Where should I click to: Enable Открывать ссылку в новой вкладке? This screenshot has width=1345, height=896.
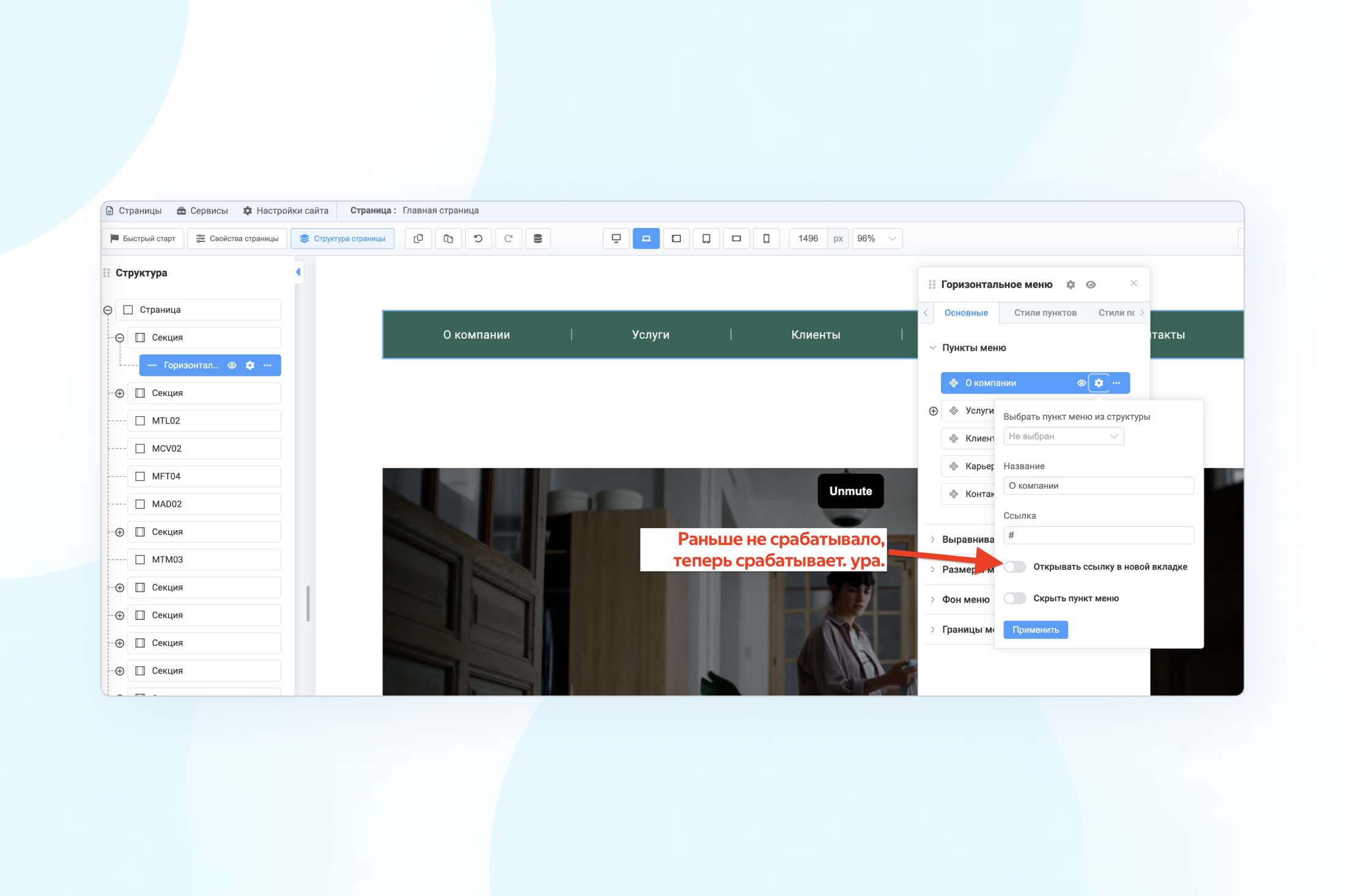click(x=1015, y=567)
